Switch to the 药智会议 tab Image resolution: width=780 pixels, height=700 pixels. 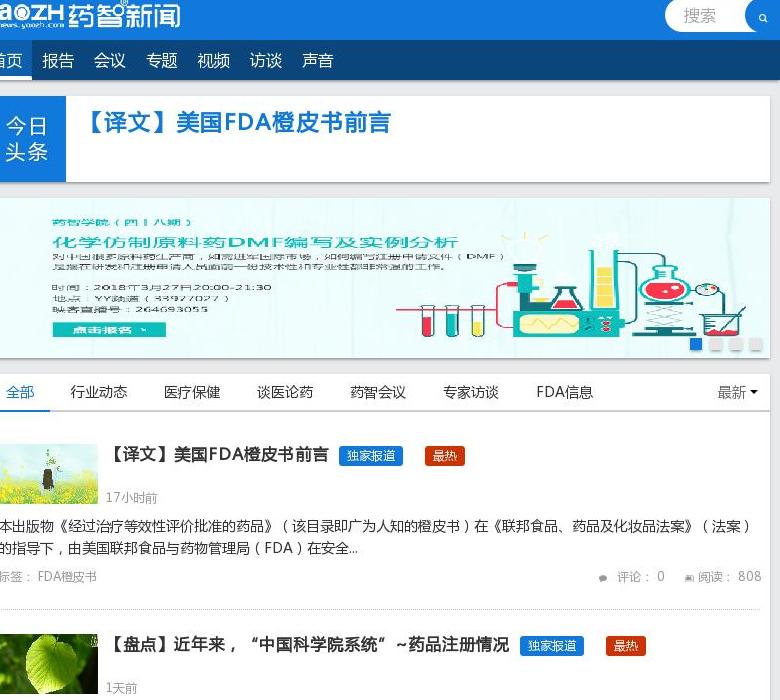(x=378, y=392)
